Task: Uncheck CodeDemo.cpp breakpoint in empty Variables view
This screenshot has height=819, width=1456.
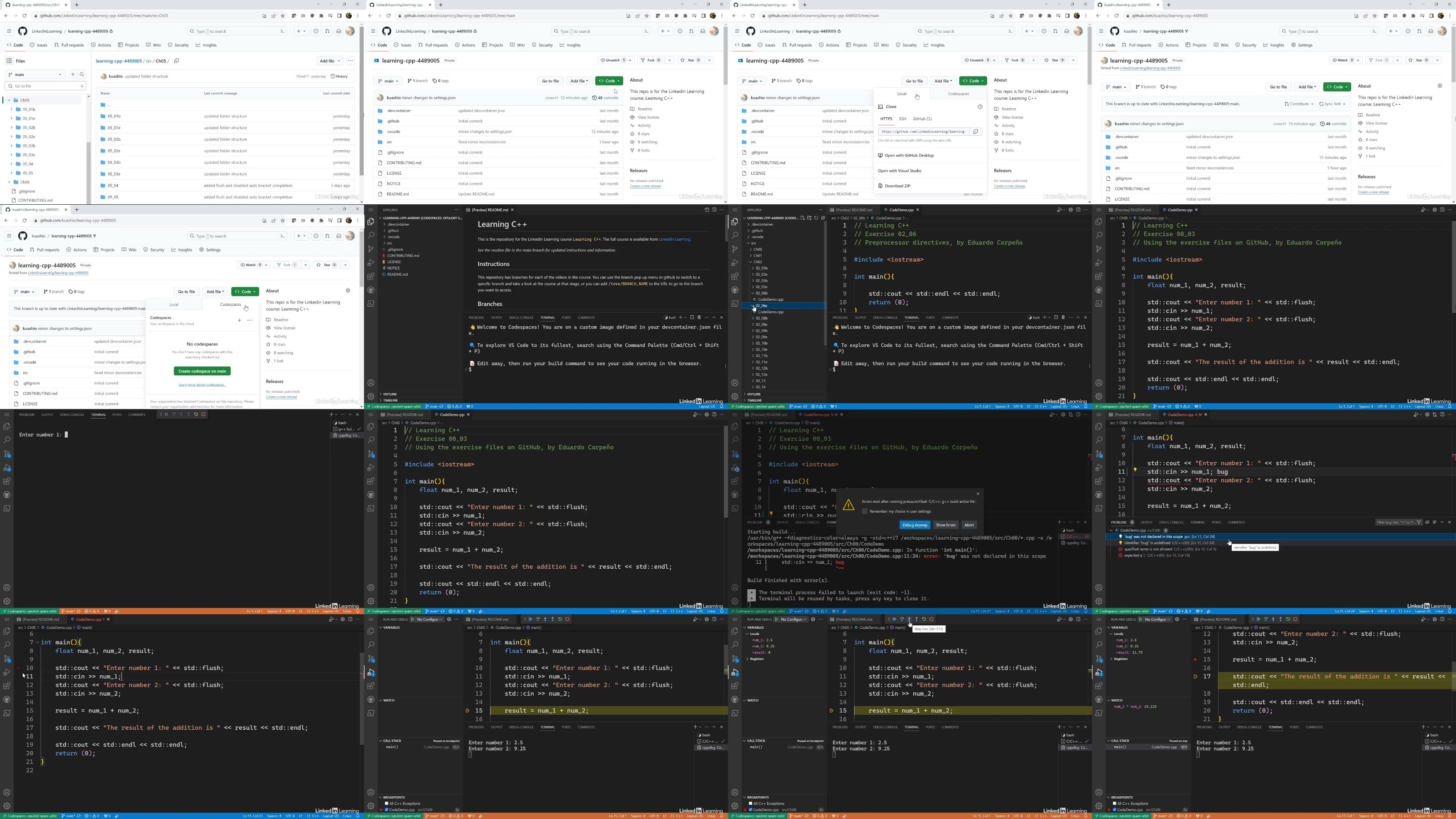Action: coord(387,809)
